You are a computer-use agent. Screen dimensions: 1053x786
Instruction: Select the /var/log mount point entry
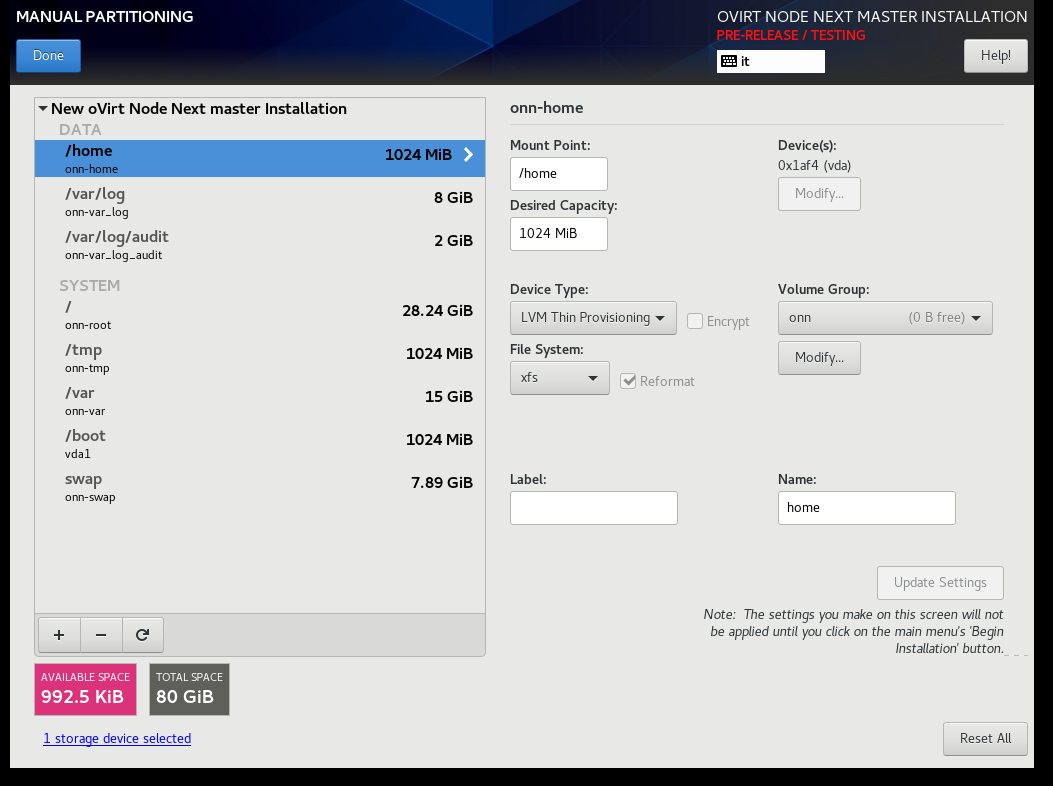pos(260,200)
